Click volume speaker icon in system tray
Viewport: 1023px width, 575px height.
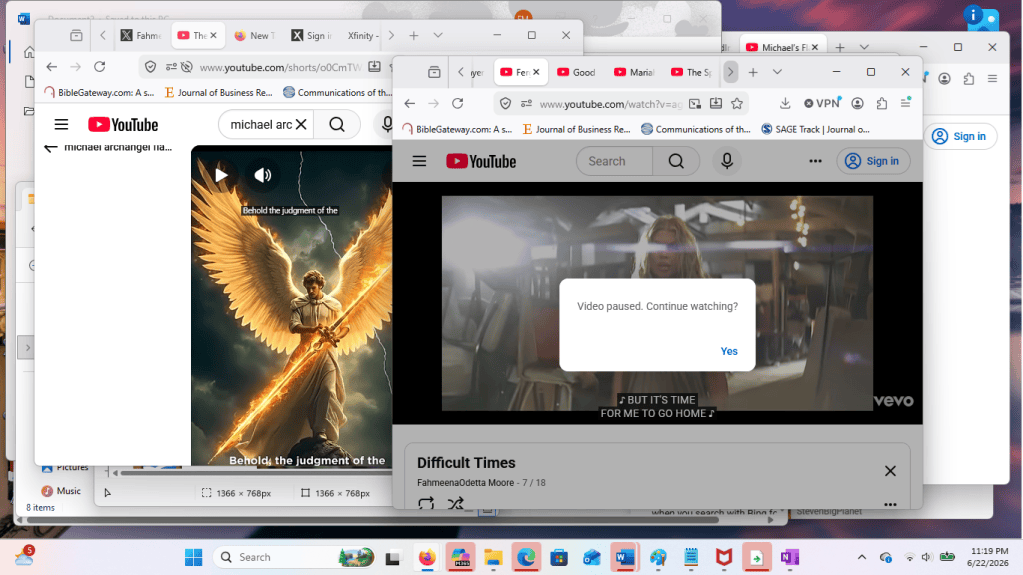point(926,557)
